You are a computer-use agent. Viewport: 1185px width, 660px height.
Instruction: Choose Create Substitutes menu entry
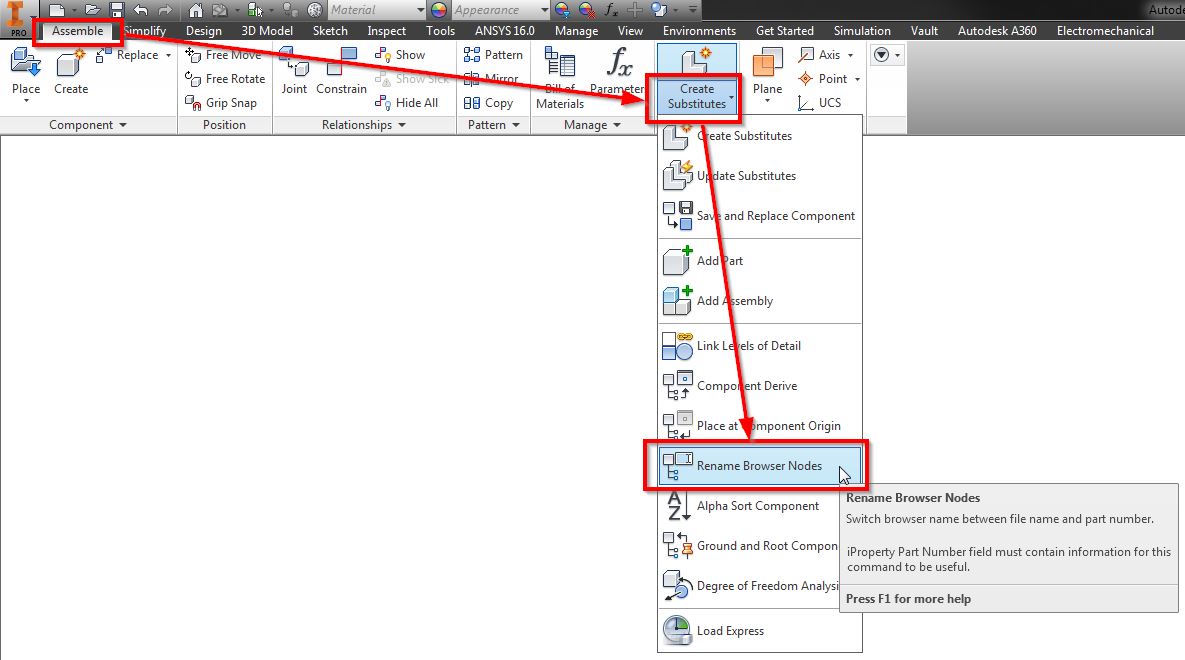[x=760, y=136]
